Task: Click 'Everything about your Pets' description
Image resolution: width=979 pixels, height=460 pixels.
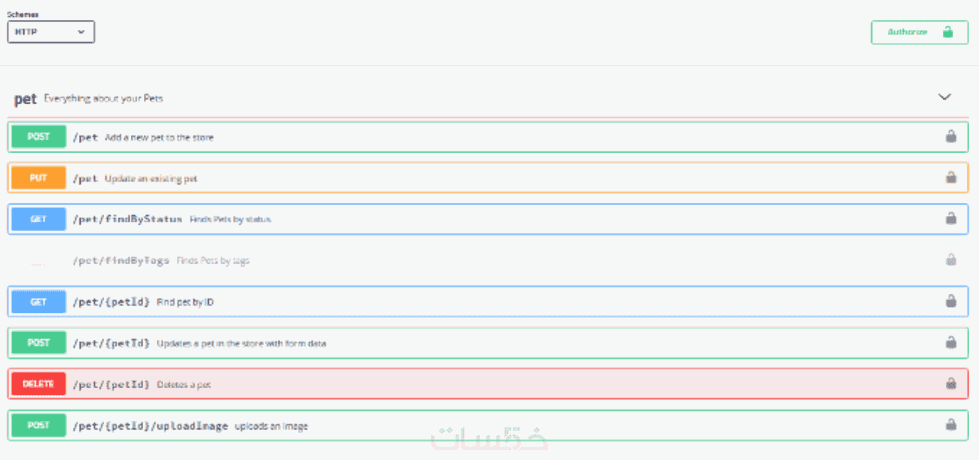Action: (x=104, y=98)
